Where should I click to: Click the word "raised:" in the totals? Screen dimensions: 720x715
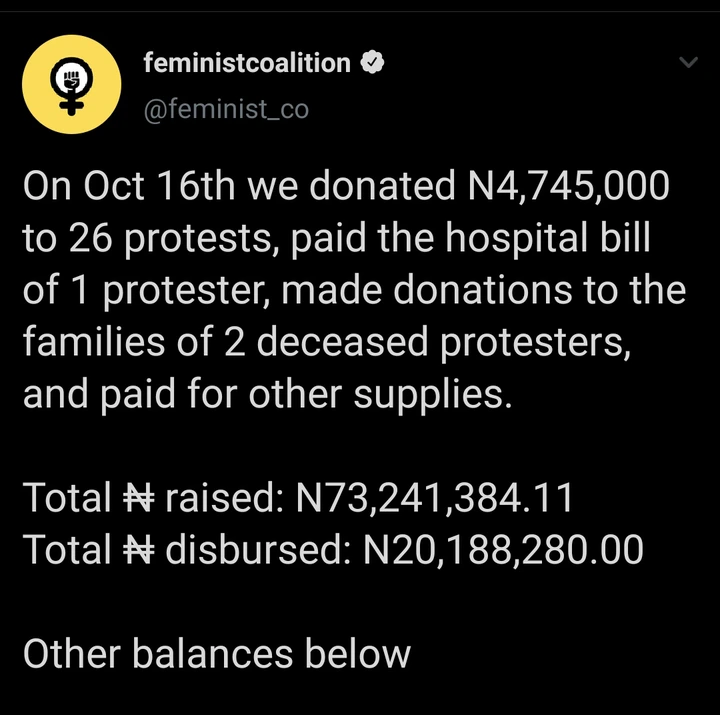pos(221,498)
